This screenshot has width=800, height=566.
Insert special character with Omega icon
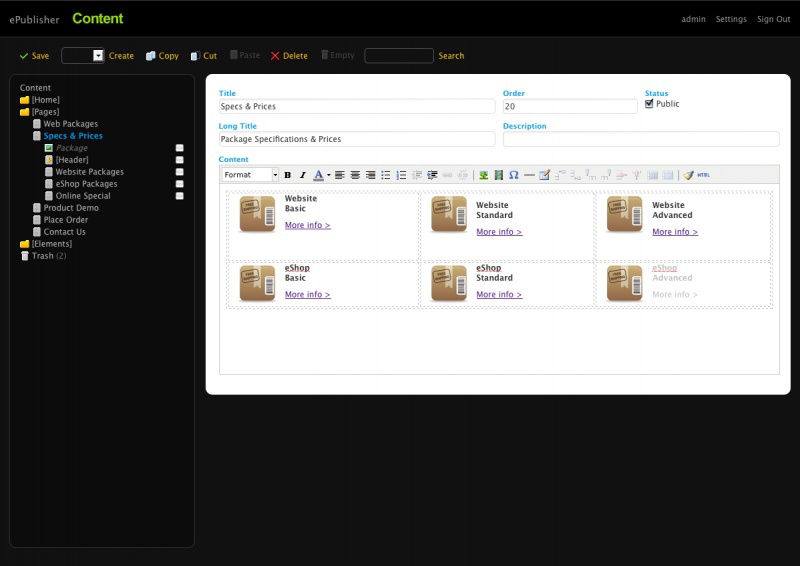coord(513,175)
